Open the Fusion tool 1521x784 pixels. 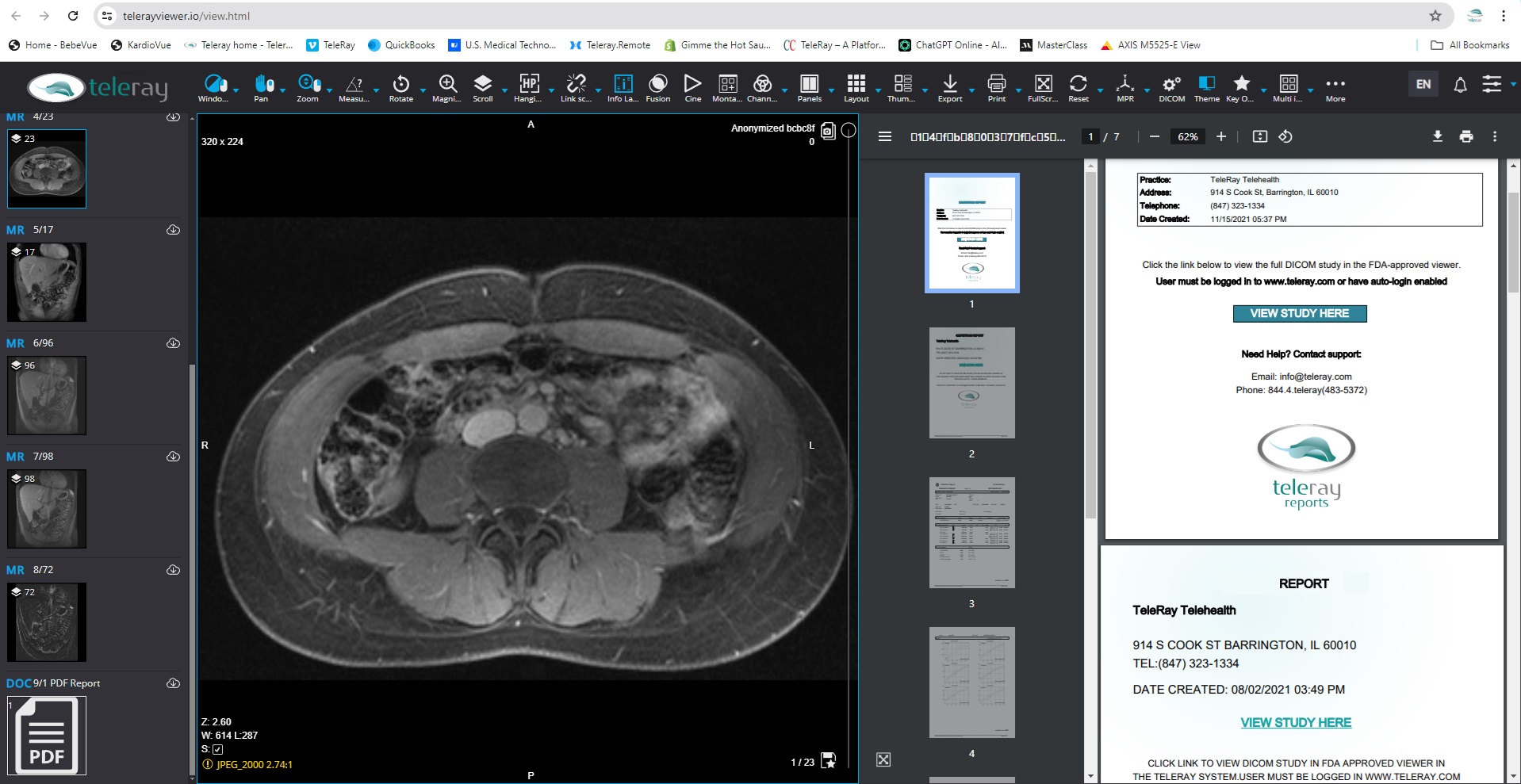tap(658, 87)
